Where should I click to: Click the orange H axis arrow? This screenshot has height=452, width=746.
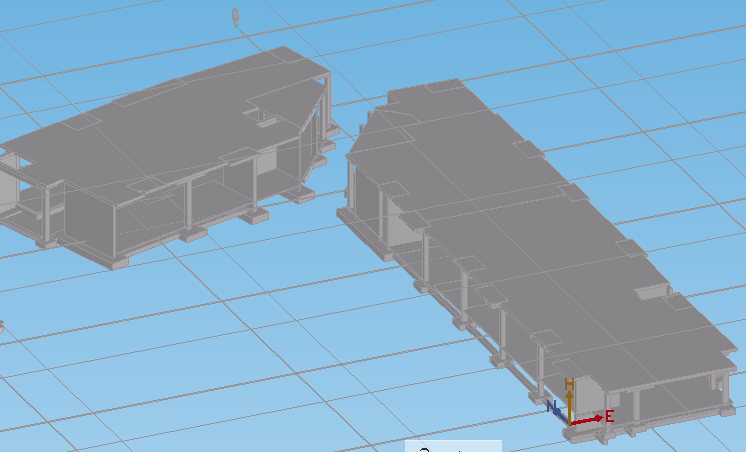pos(569,398)
